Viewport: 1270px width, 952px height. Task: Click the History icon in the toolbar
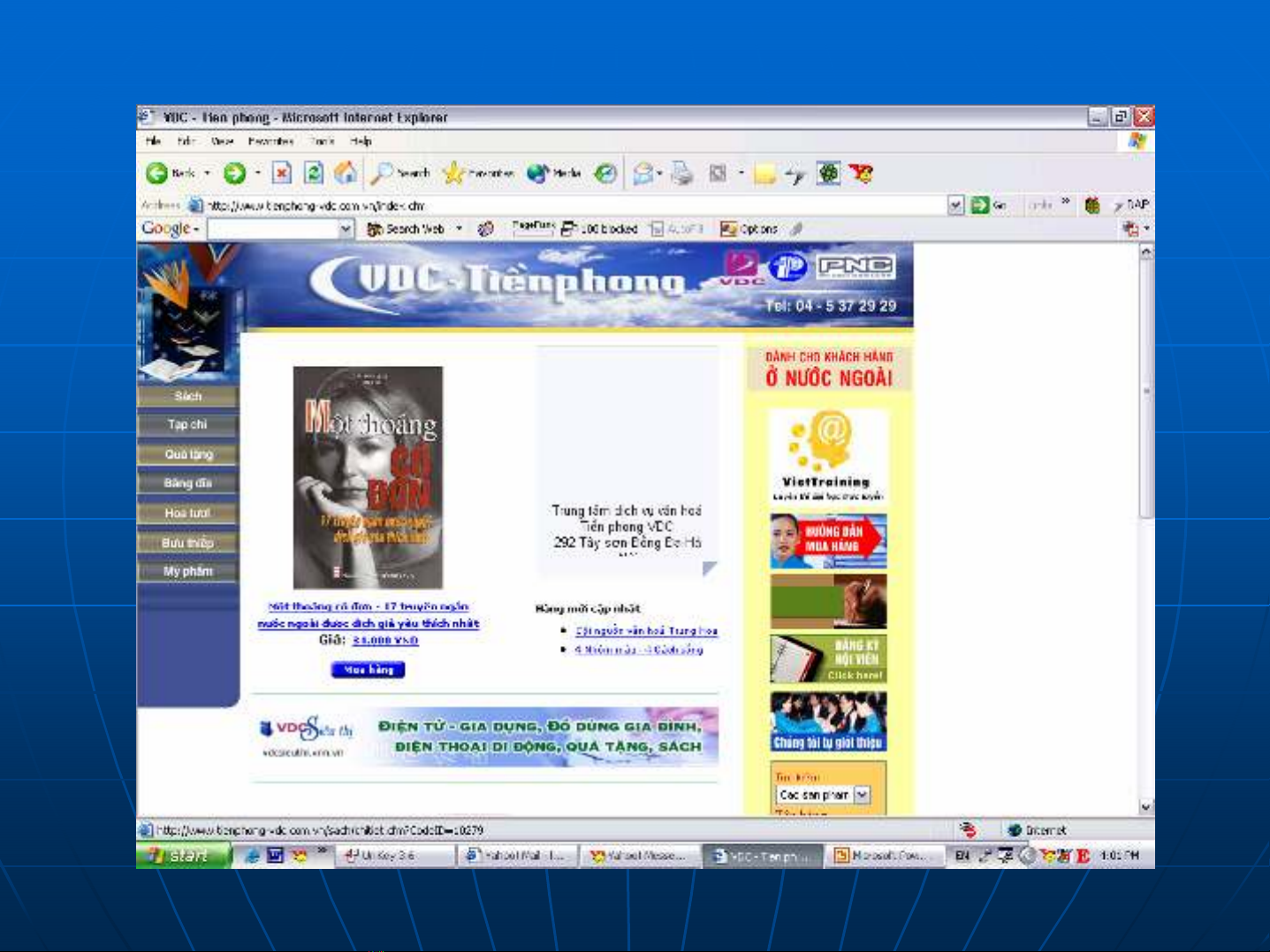click(605, 173)
